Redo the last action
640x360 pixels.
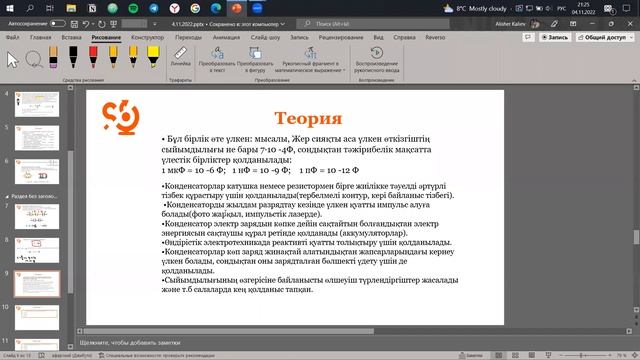pyautogui.click(x=102, y=24)
